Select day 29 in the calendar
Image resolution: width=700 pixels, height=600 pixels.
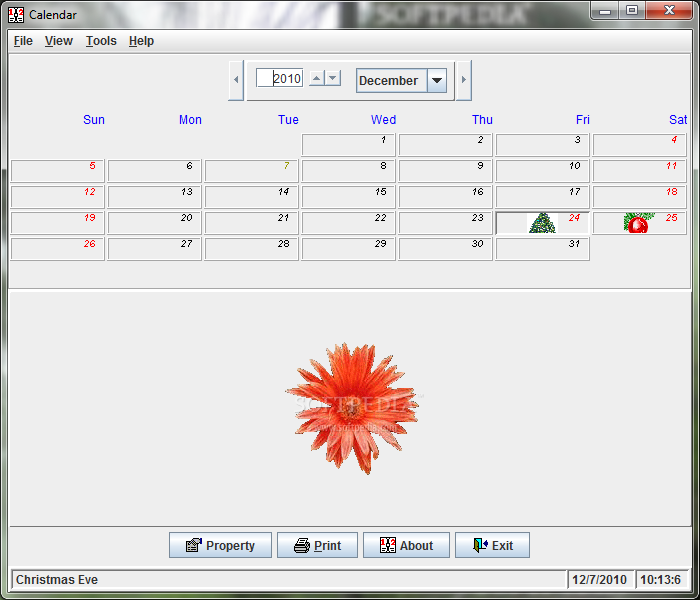[x=349, y=249]
